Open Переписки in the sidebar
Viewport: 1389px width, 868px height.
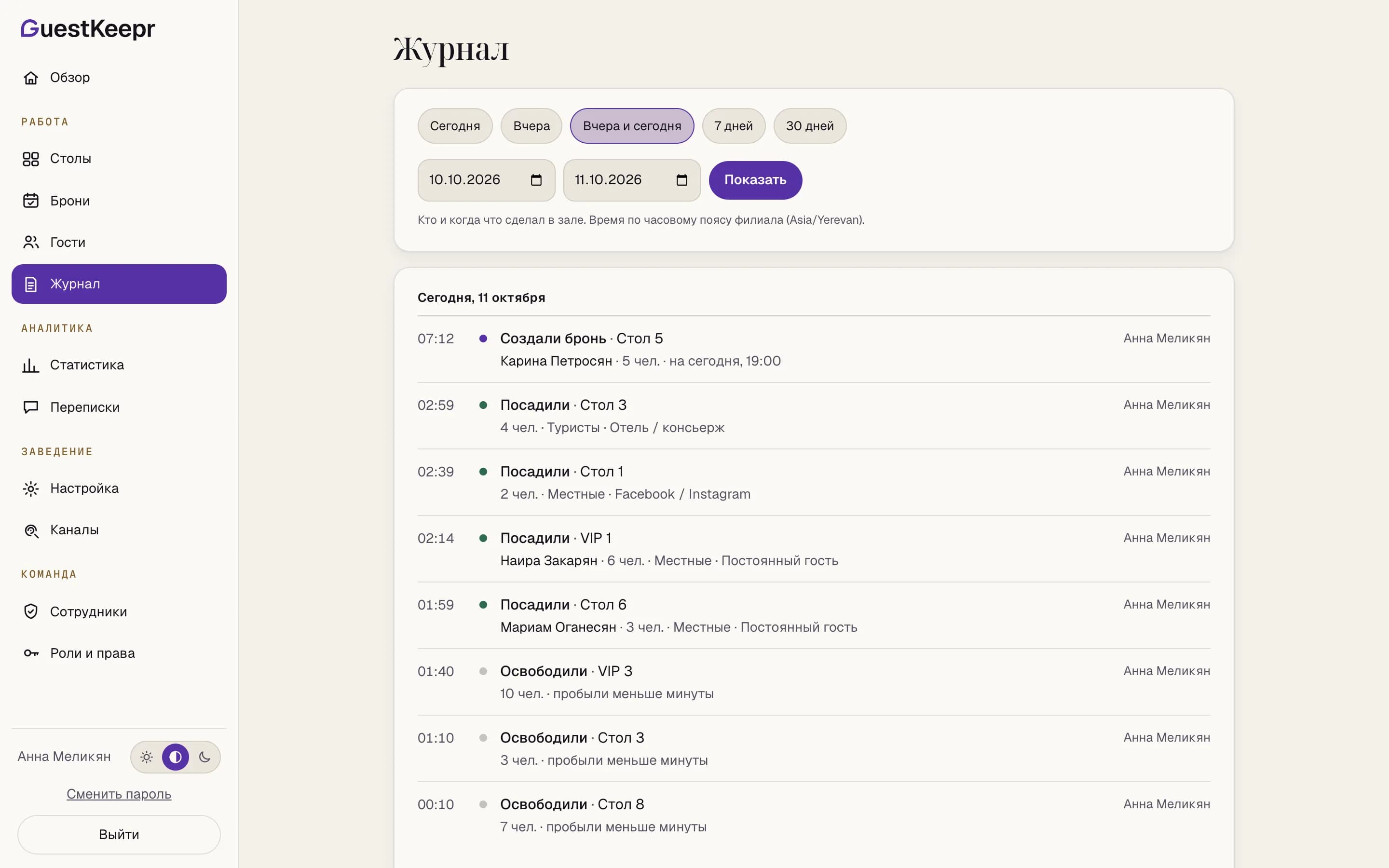(x=119, y=407)
